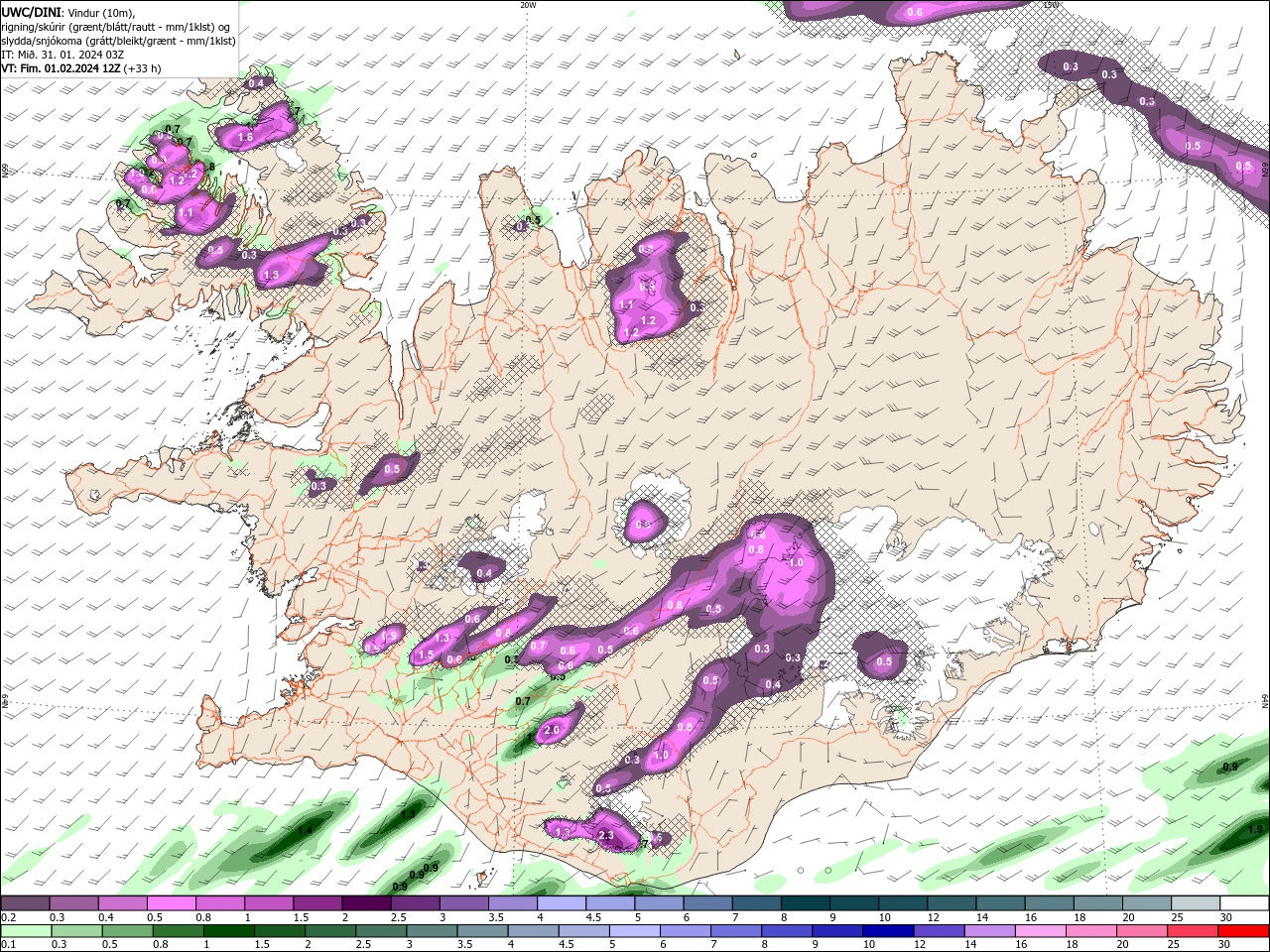Click the (+33 h) forecast offset
Screen dimensions: 1270x952
[143, 68]
